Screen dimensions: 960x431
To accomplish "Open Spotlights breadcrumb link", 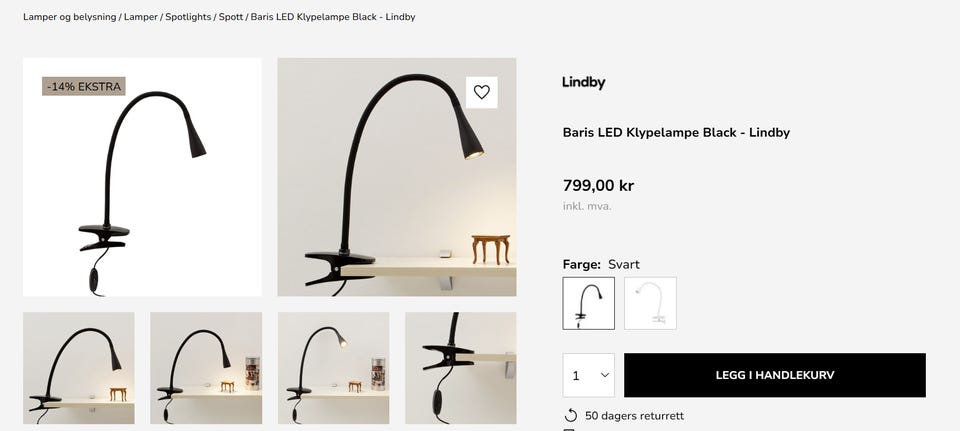I will [188, 17].
